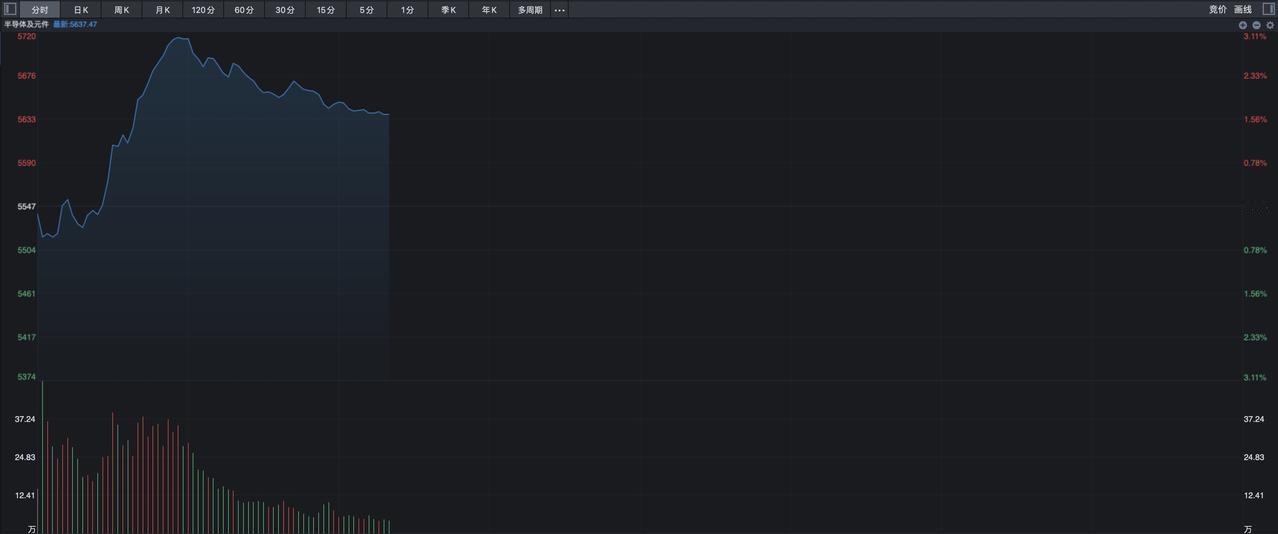Viewport: 1278px width, 534px height.
Task: Click the tallest green opening volume bar
Action: tap(42, 457)
